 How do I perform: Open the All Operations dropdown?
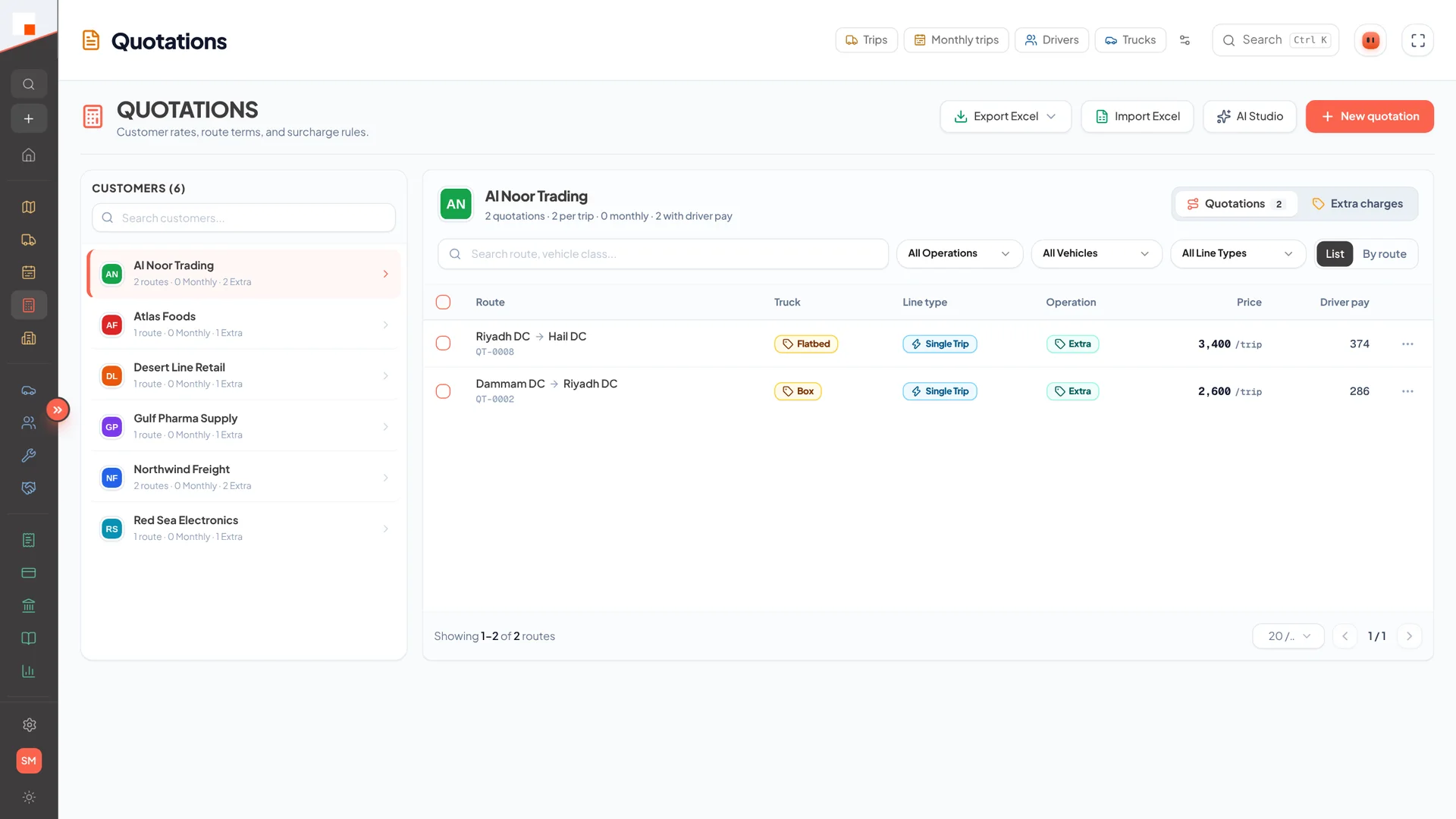pyautogui.click(x=959, y=253)
